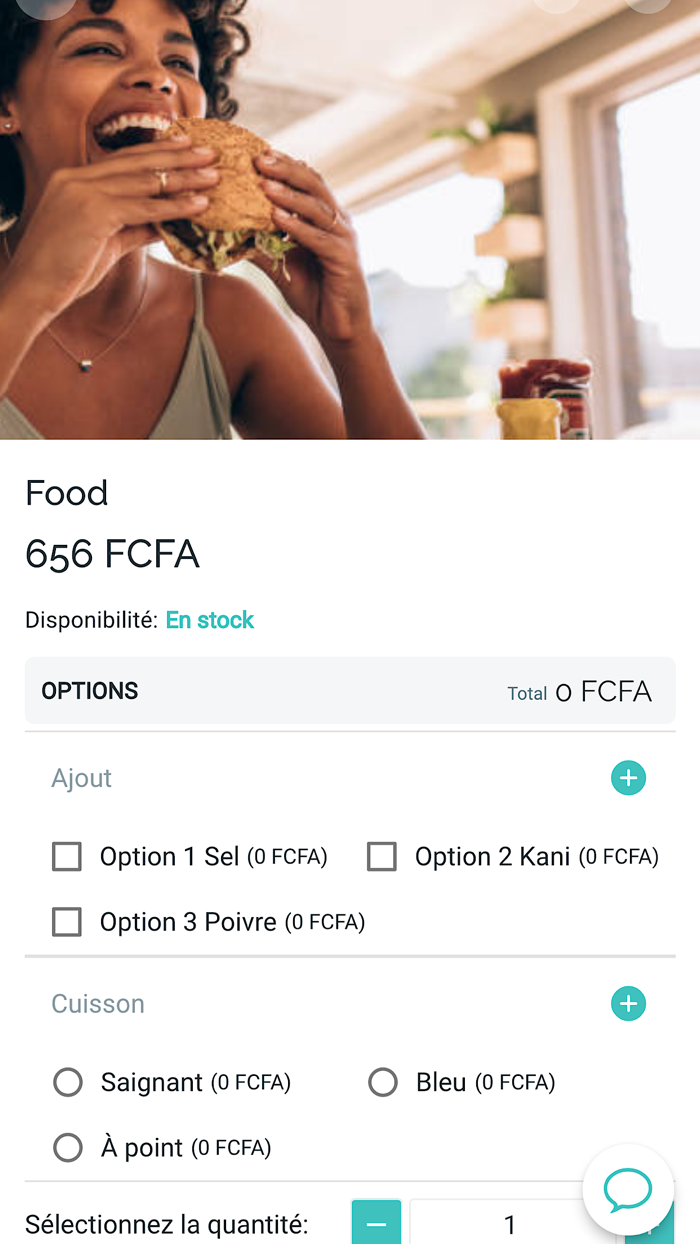The height and width of the screenshot is (1244, 700).
Task: Click the options Total 0 FCFA amount
Action: click(x=603, y=692)
